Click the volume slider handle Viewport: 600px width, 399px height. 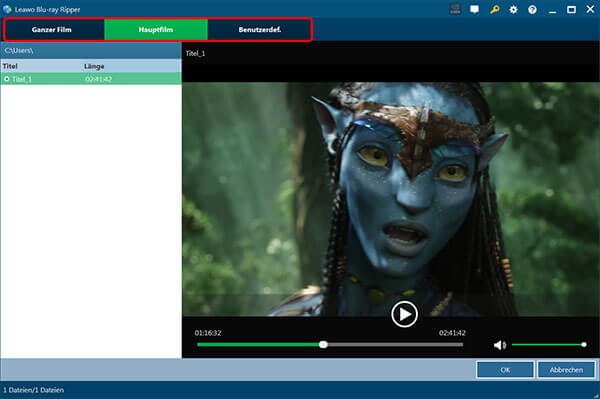point(584,345)
